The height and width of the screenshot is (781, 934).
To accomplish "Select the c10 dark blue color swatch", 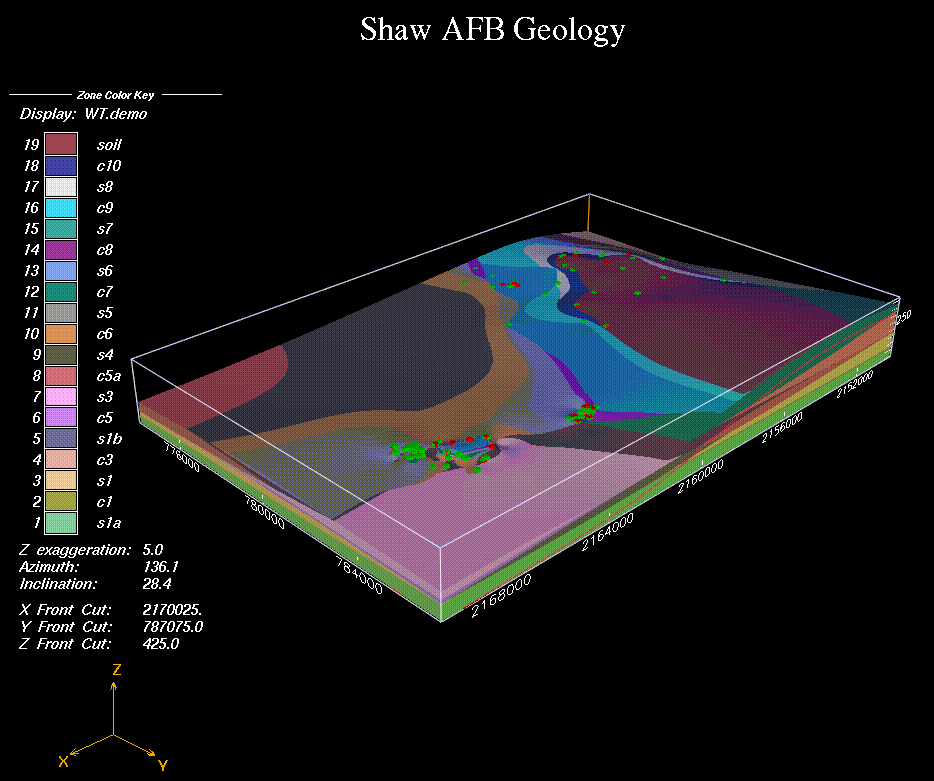I will (61, 166).
